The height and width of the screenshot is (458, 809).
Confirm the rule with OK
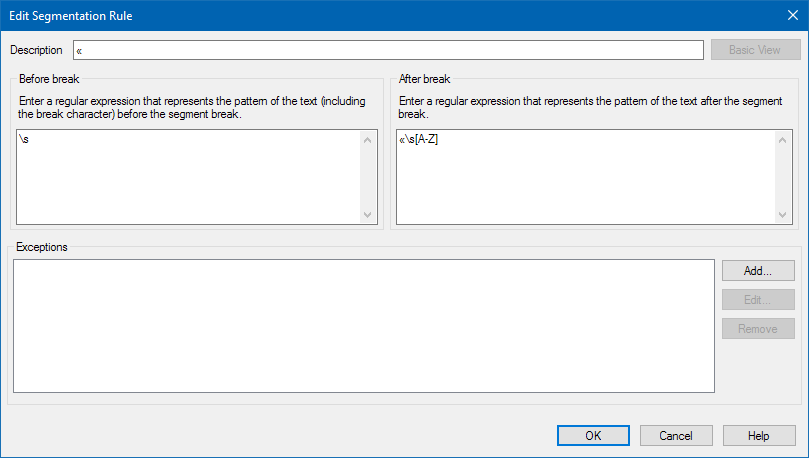click(593, 435)
